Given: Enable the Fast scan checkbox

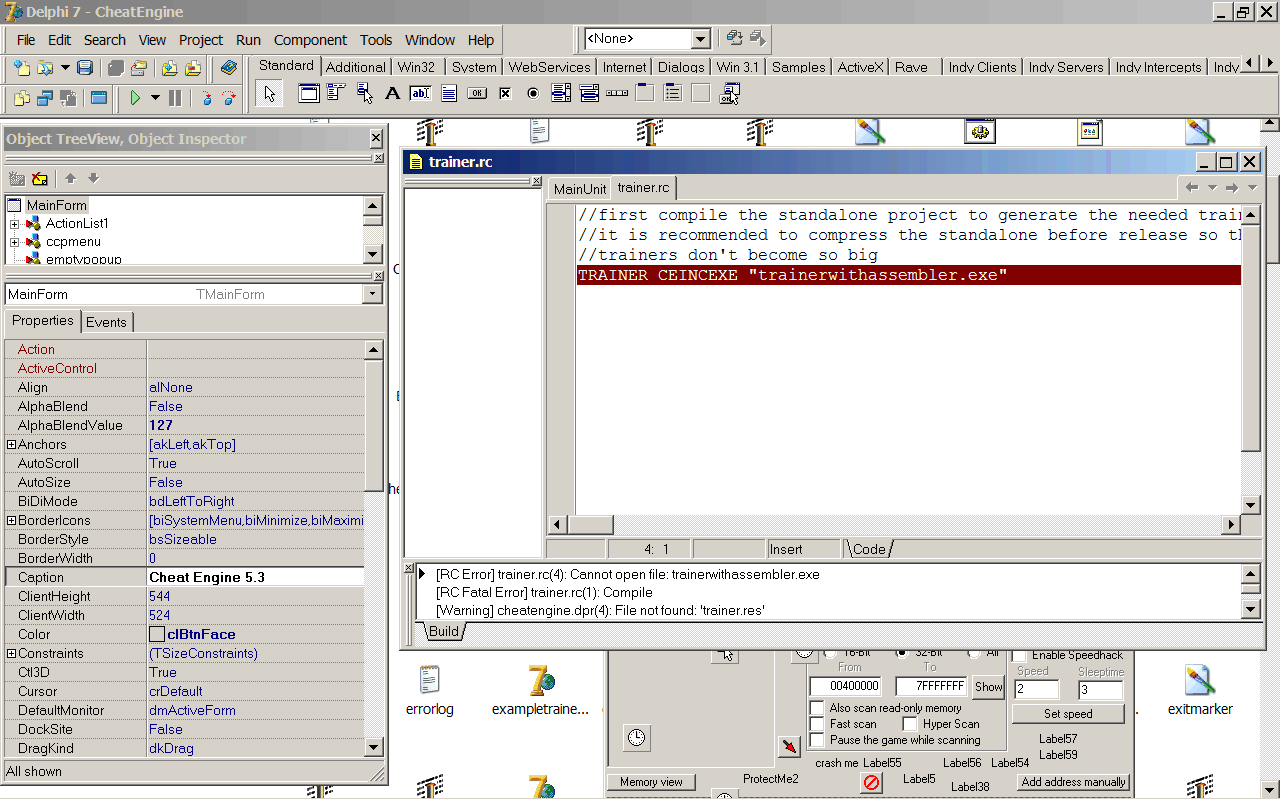Looking at the screenshot, I should [x=817, y=723].
